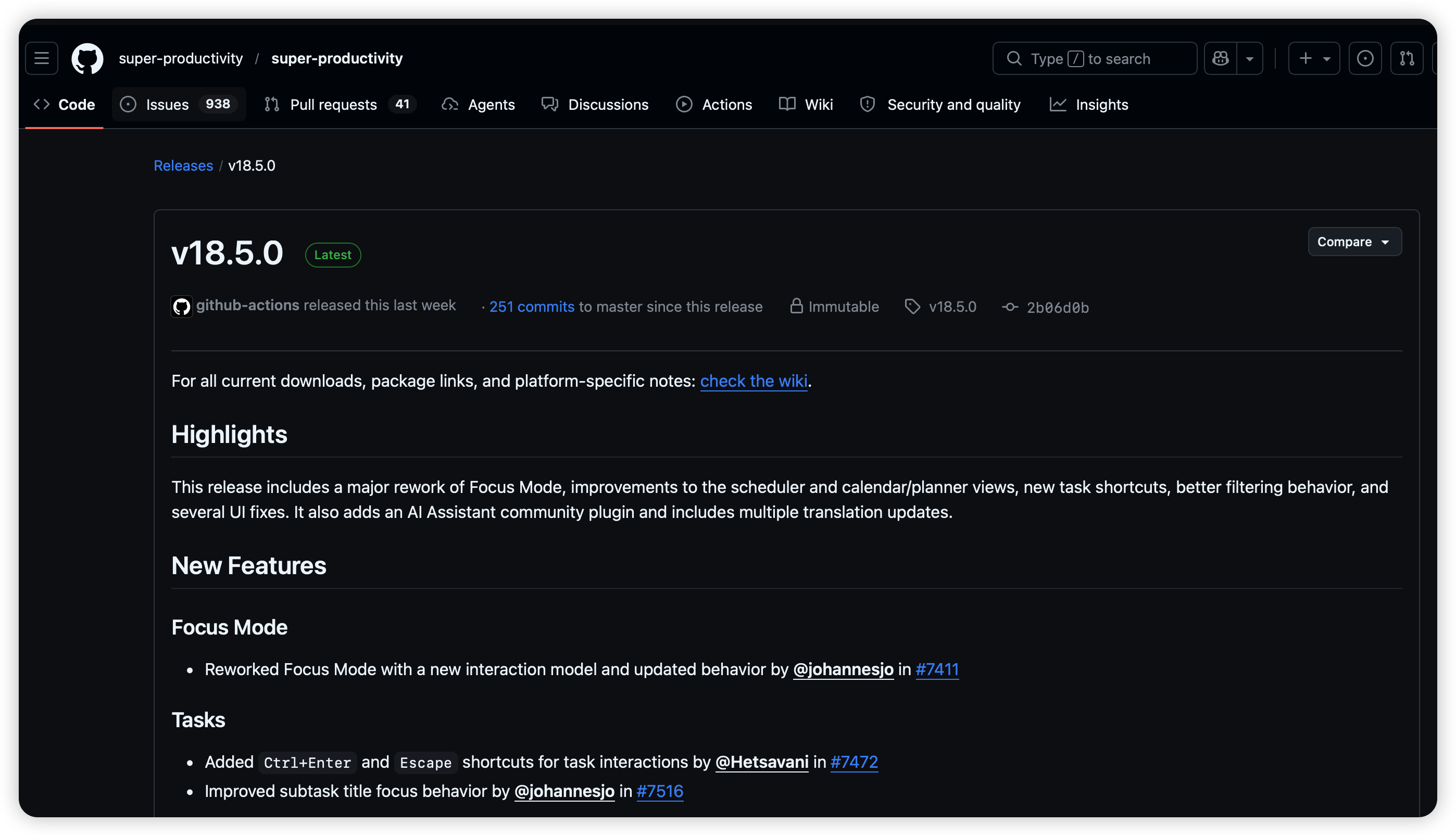Open the @johannesjo mention in Focus Mode
This screenshot has width=1456, height=836.
(x=843, y=669)
